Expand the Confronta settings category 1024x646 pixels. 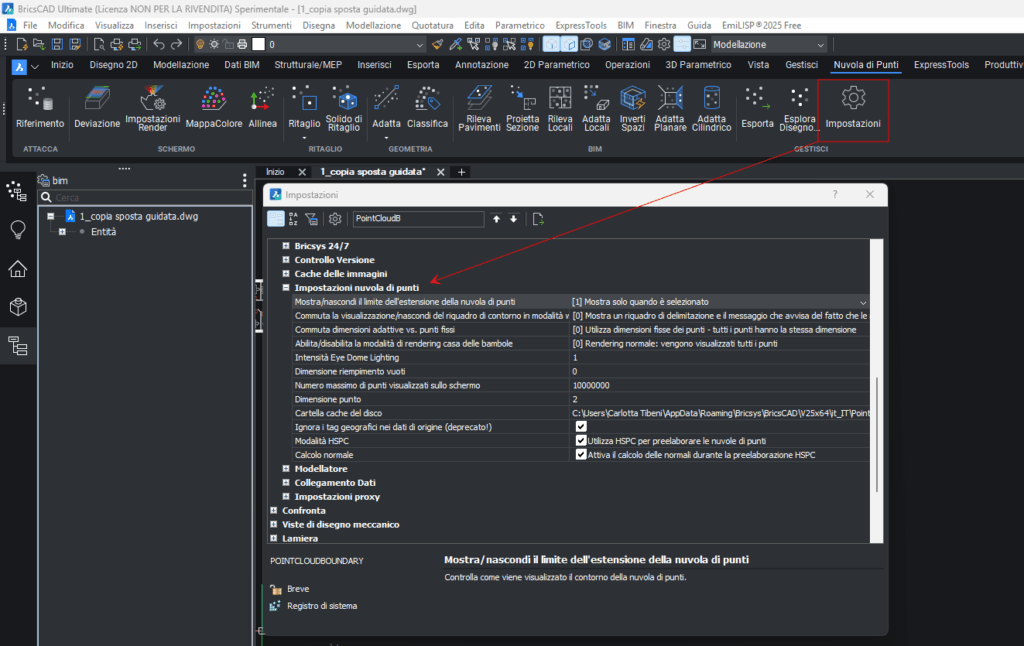pyautogui.click(x=274, y=510)
